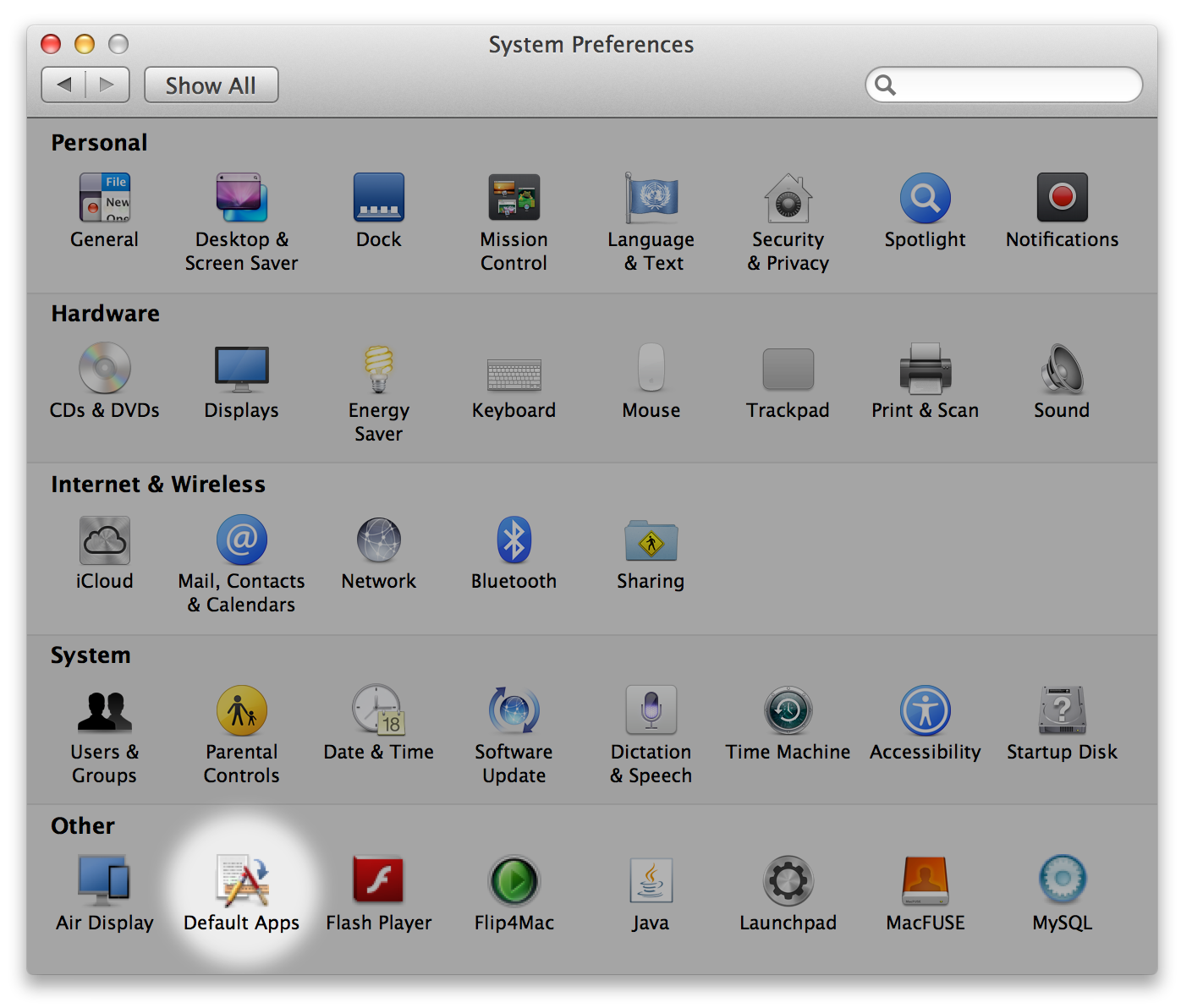The image size is (1181, 1008).
Task: Open Time Machine preferences
Action: tap(788, 711)
